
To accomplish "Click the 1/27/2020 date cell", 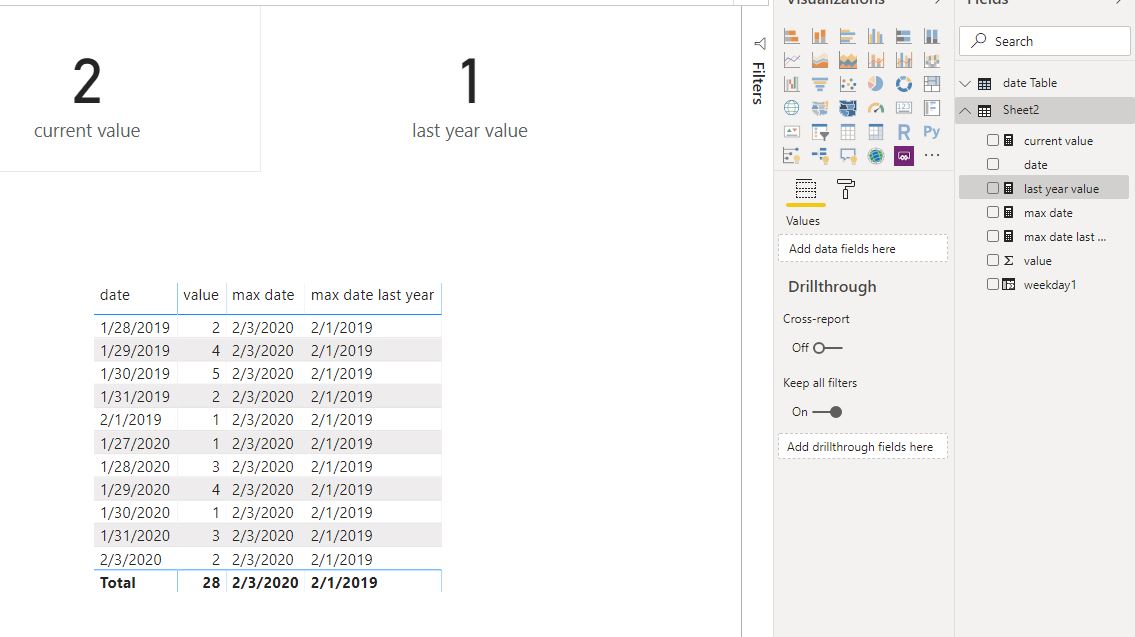I will coord(135,443).
